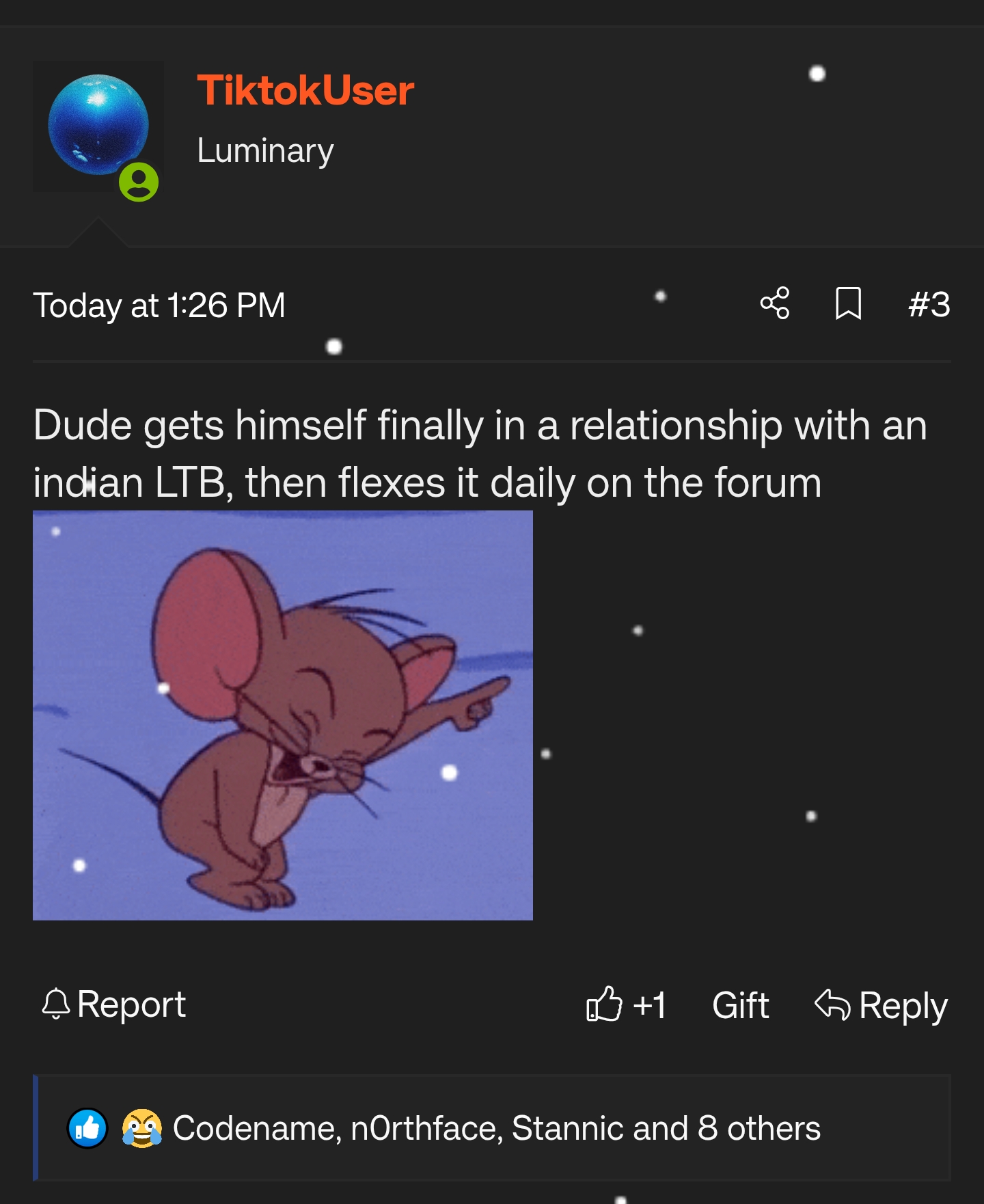Open TiktokUser's profile

tap(305, 89)
